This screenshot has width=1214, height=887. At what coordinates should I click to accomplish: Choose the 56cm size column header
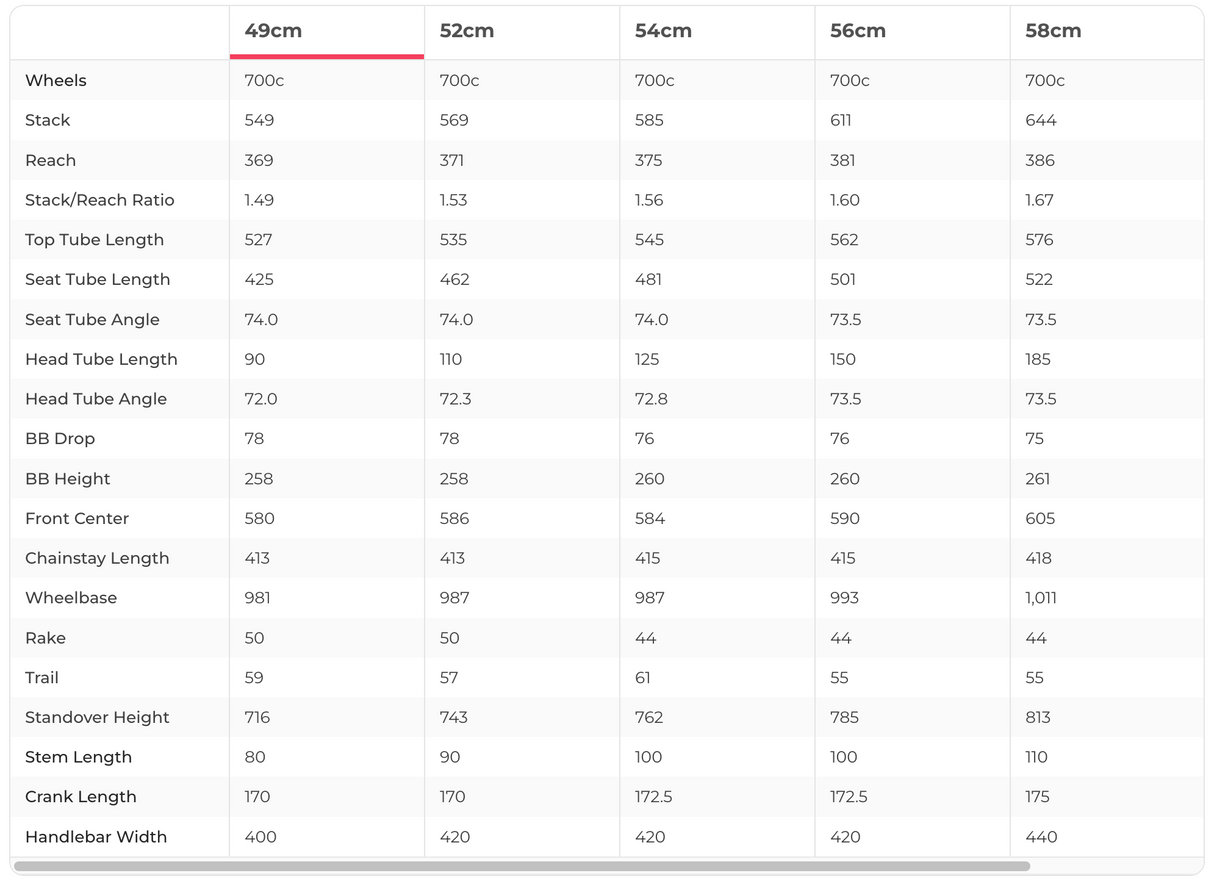coord(858,31)
